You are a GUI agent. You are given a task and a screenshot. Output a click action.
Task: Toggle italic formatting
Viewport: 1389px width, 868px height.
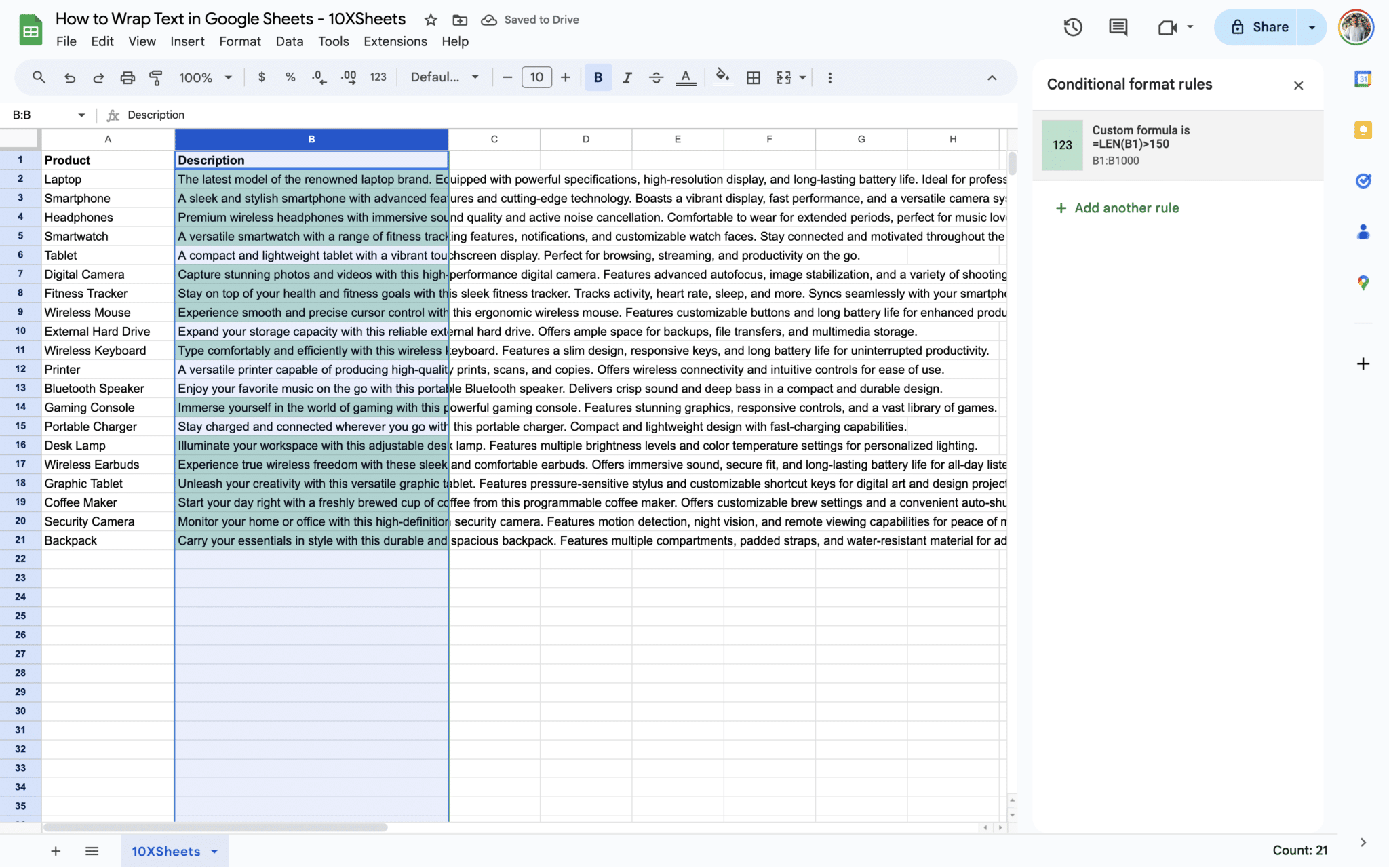[627, 77]
